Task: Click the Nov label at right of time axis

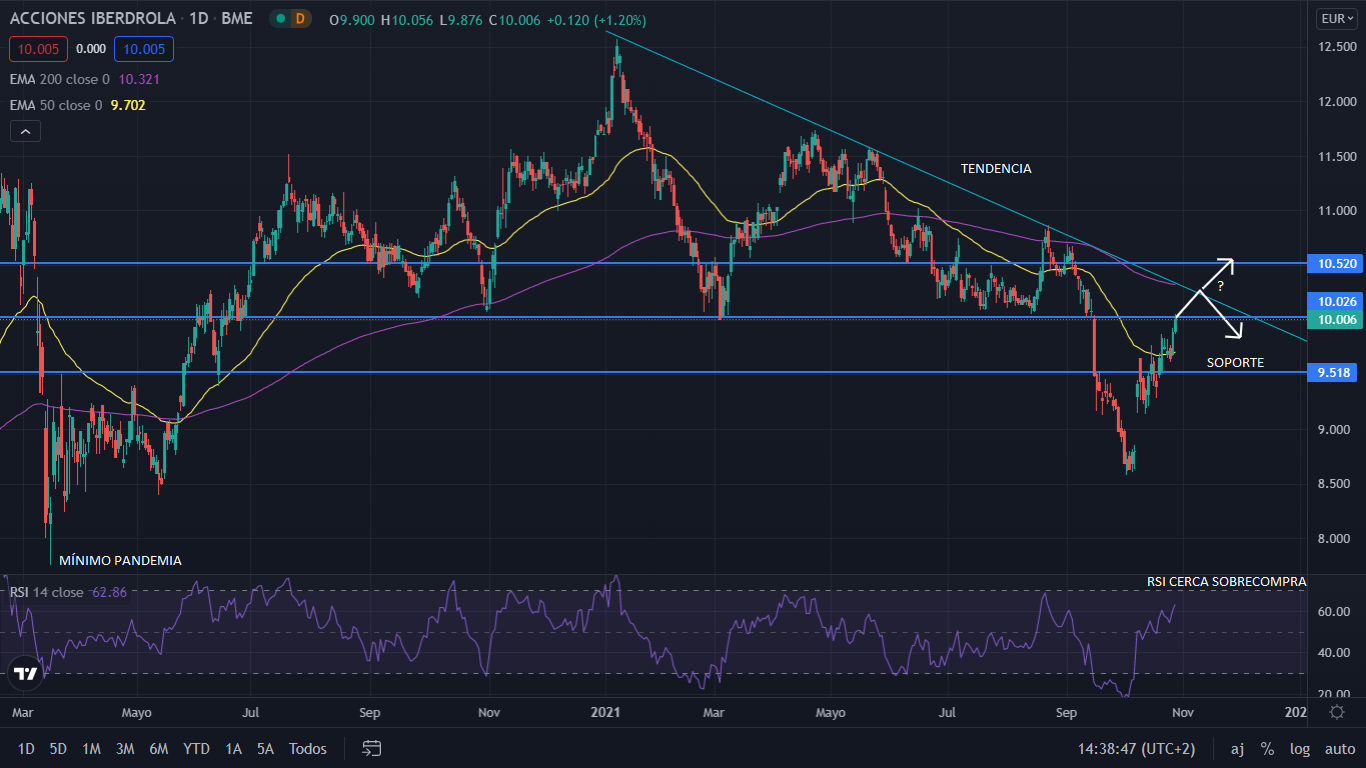Action: pyautogui.click(x=1182, y=712)
